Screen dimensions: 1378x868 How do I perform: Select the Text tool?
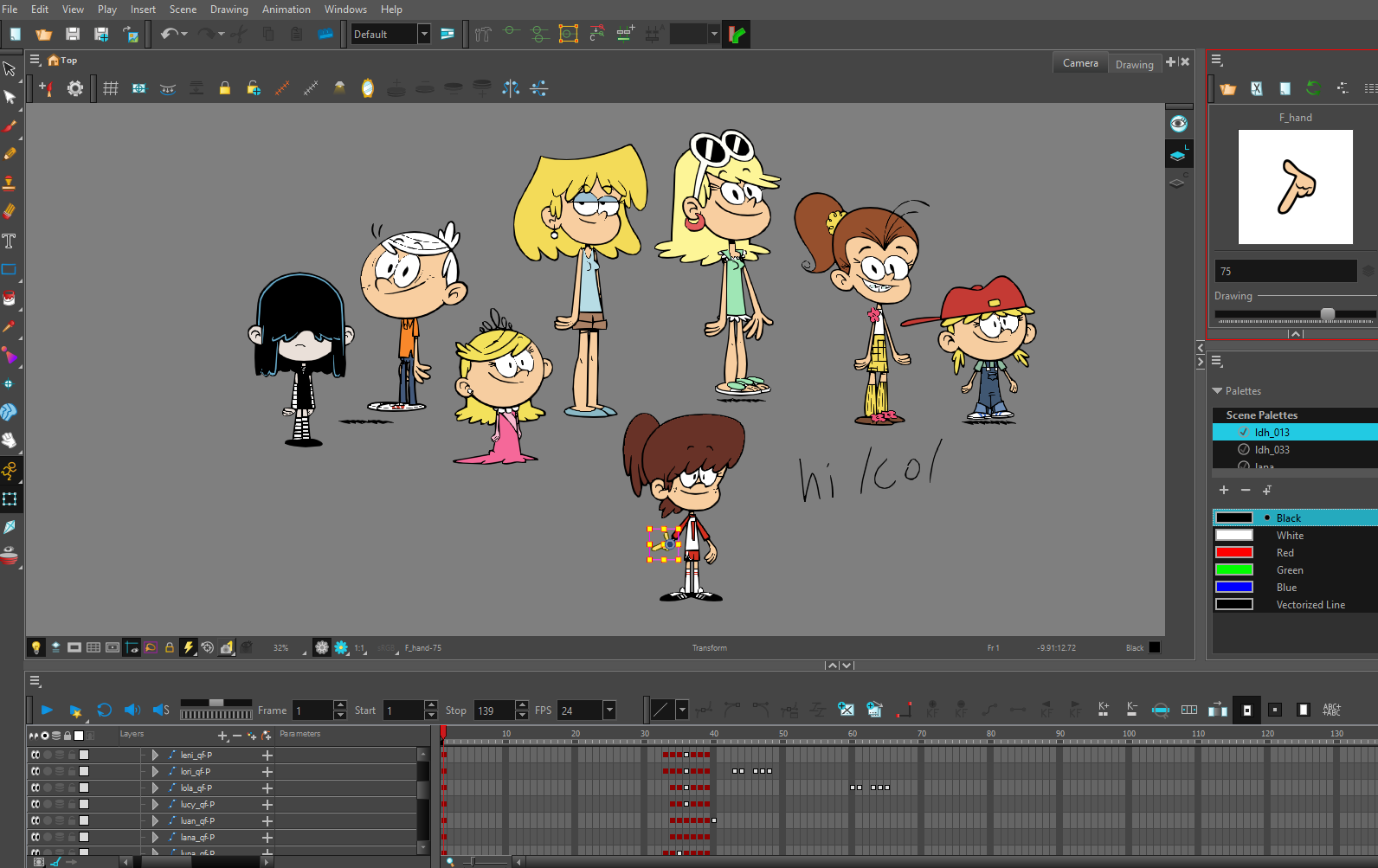(x=10, y=241)
